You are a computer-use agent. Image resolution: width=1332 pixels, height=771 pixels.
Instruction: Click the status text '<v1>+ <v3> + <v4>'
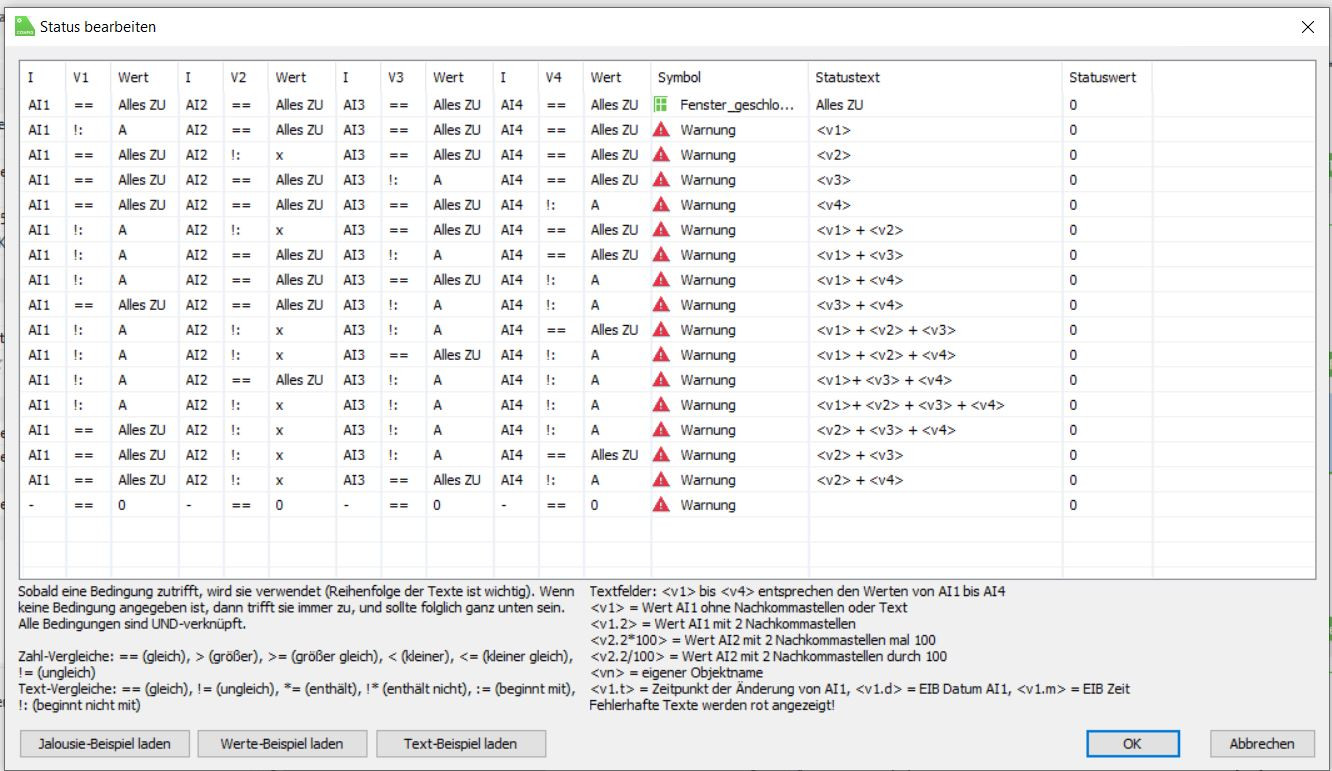pos(883,379)
